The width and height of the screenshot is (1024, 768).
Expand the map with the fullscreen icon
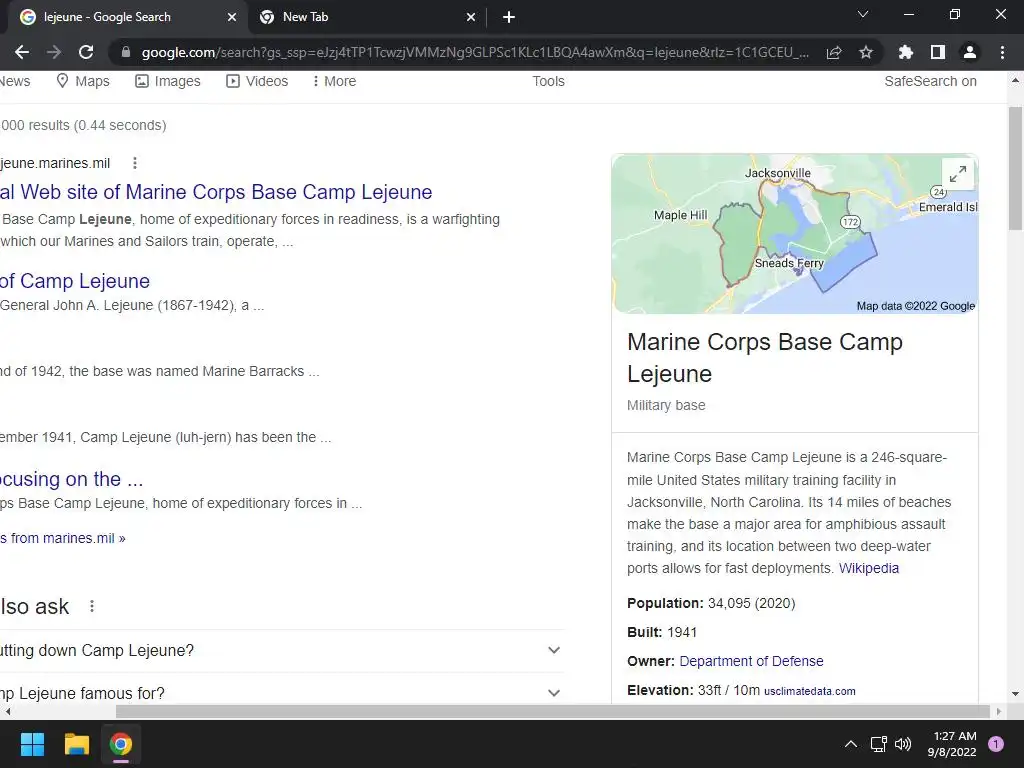[x=958, y=174]
